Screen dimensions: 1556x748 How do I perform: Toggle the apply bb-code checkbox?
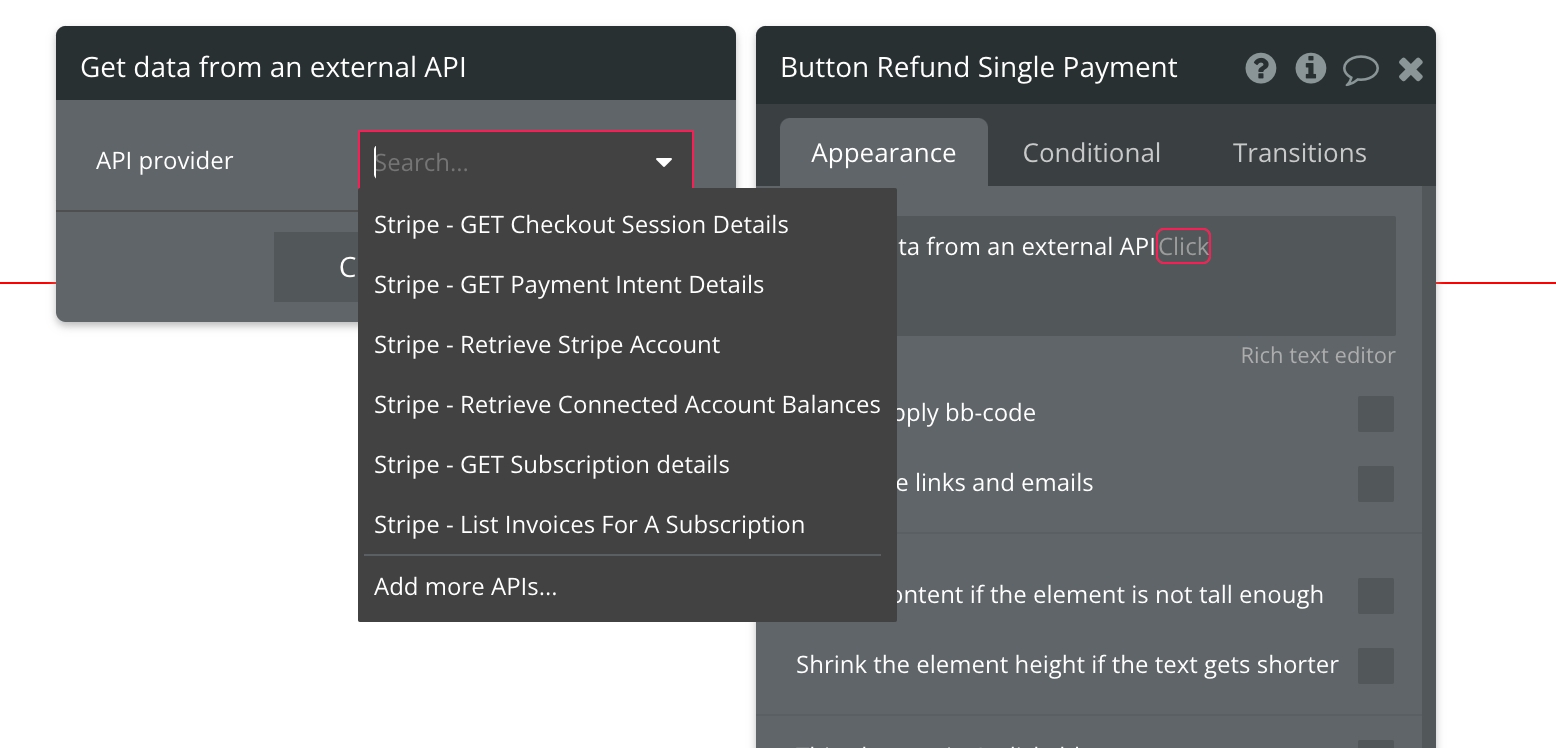pyautogui.click(x=1375, y=414)
